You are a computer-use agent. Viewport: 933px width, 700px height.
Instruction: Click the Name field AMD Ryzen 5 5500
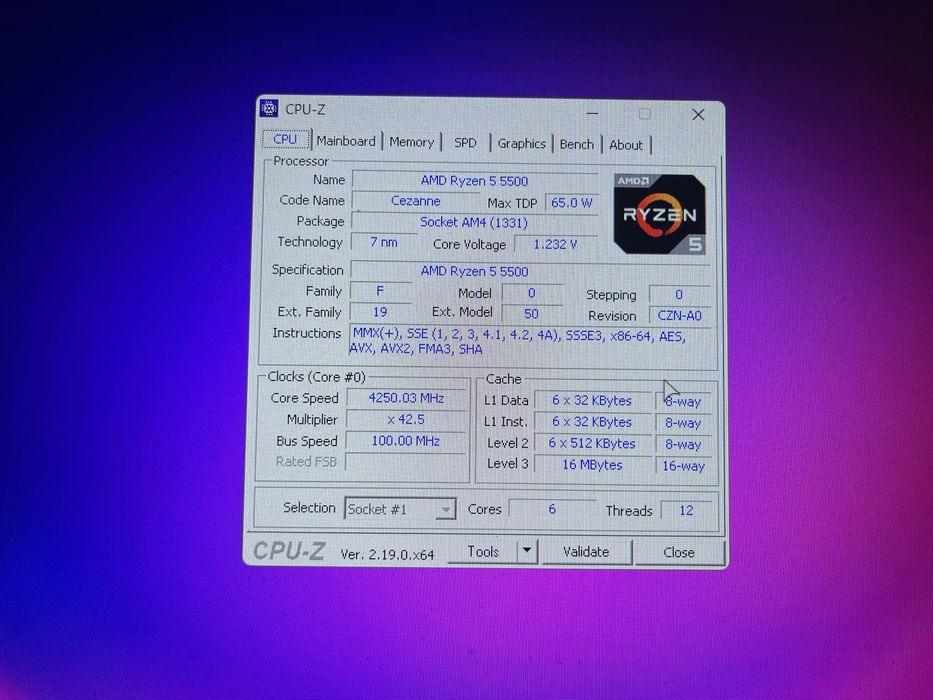pyautogui.click(x=474, y=180)
